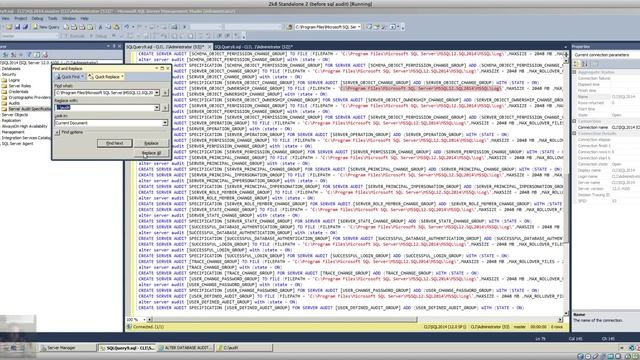The height and width of the screenshot is (360, 640).
Task: Click the Replace All button
Action: pos(151,153)
